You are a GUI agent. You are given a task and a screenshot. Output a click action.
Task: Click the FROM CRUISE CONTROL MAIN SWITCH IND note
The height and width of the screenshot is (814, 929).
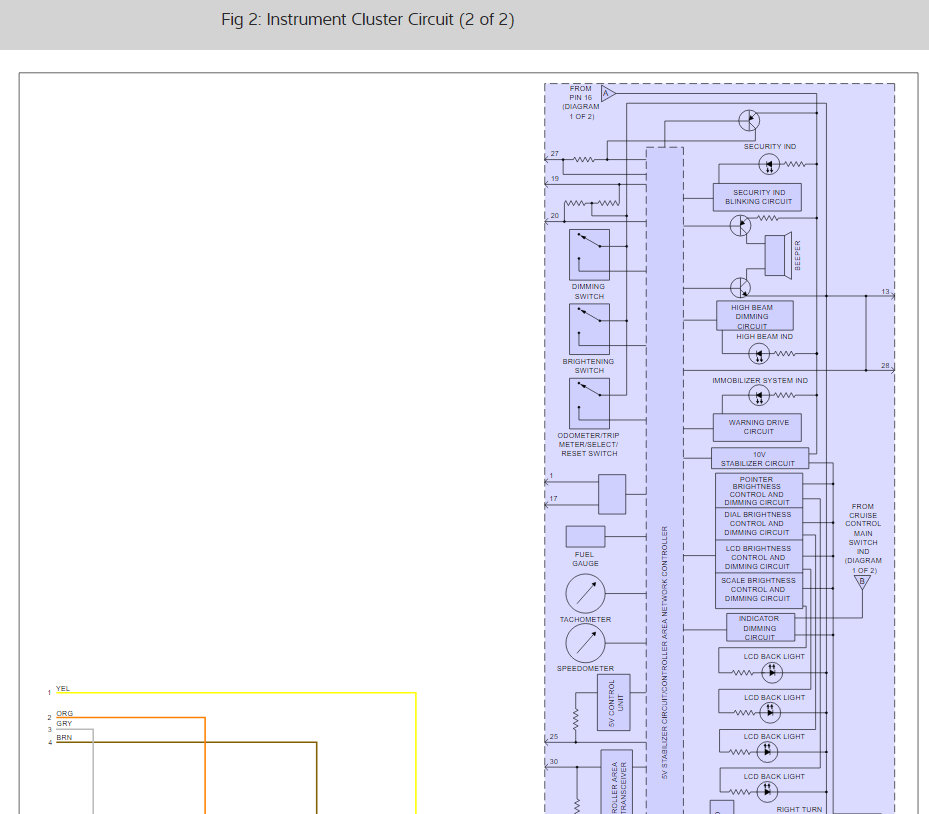pos(863,539)
